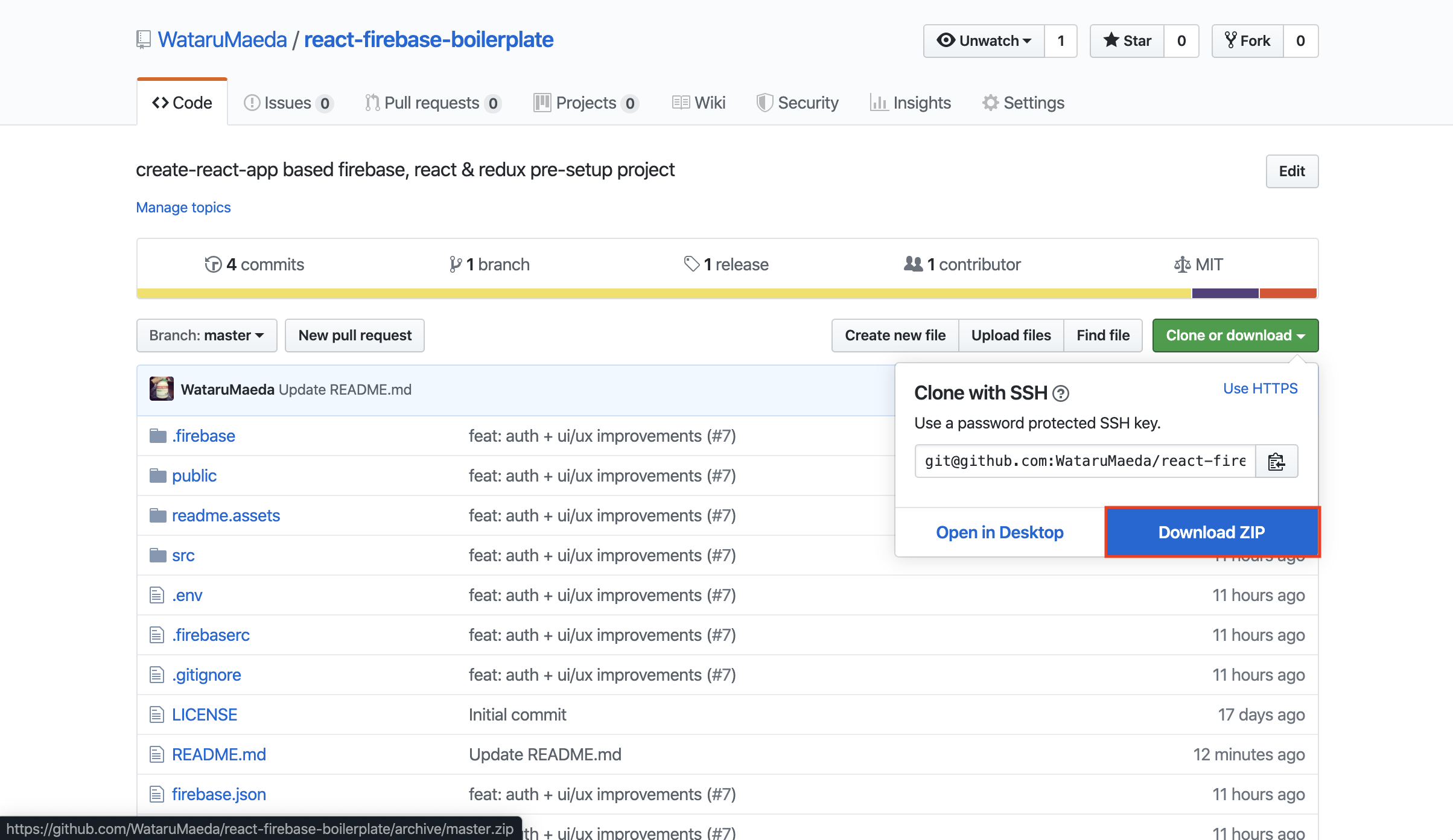This screenshot has width=1453, height=840.
Task: Open the stargazers count of 0
Action: click(1181, 41)
